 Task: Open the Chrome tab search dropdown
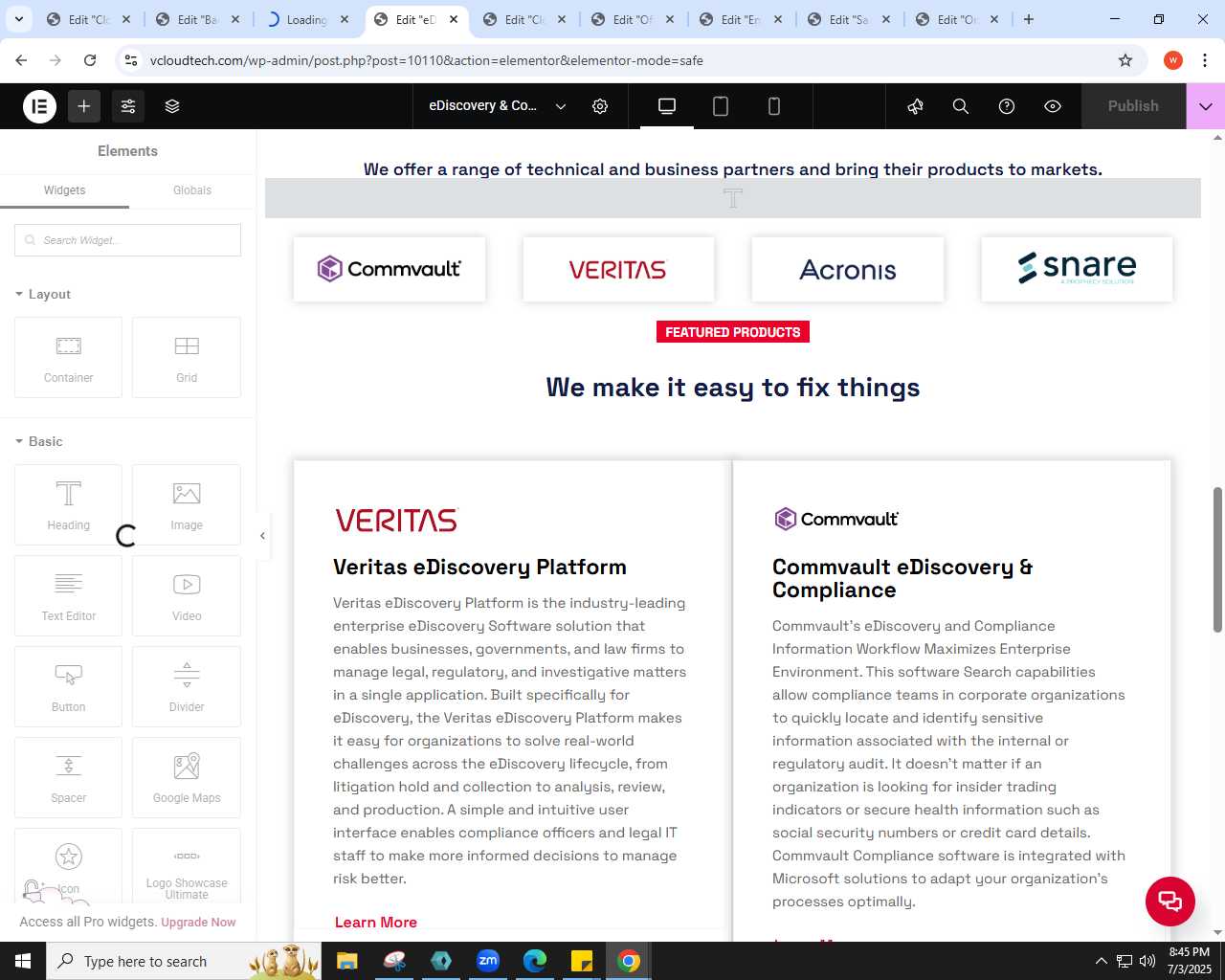[x=18, y=19]
